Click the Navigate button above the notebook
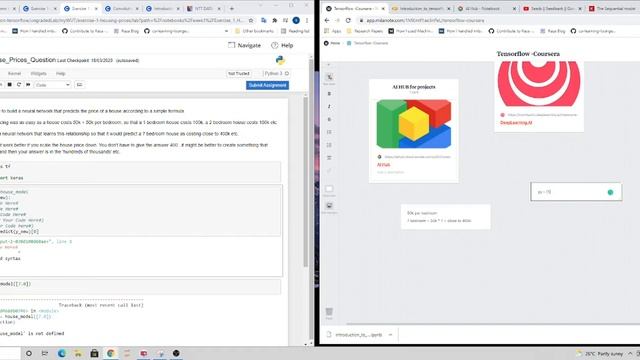Viewport: 640px width, 360px height. pyautogui.click(x=244, y=45)
